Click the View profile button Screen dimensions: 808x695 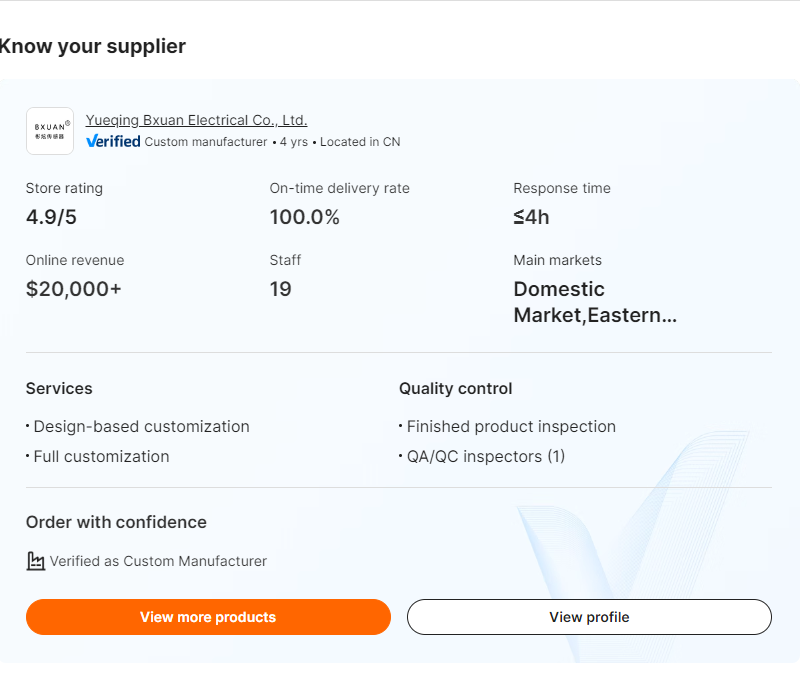589,617
